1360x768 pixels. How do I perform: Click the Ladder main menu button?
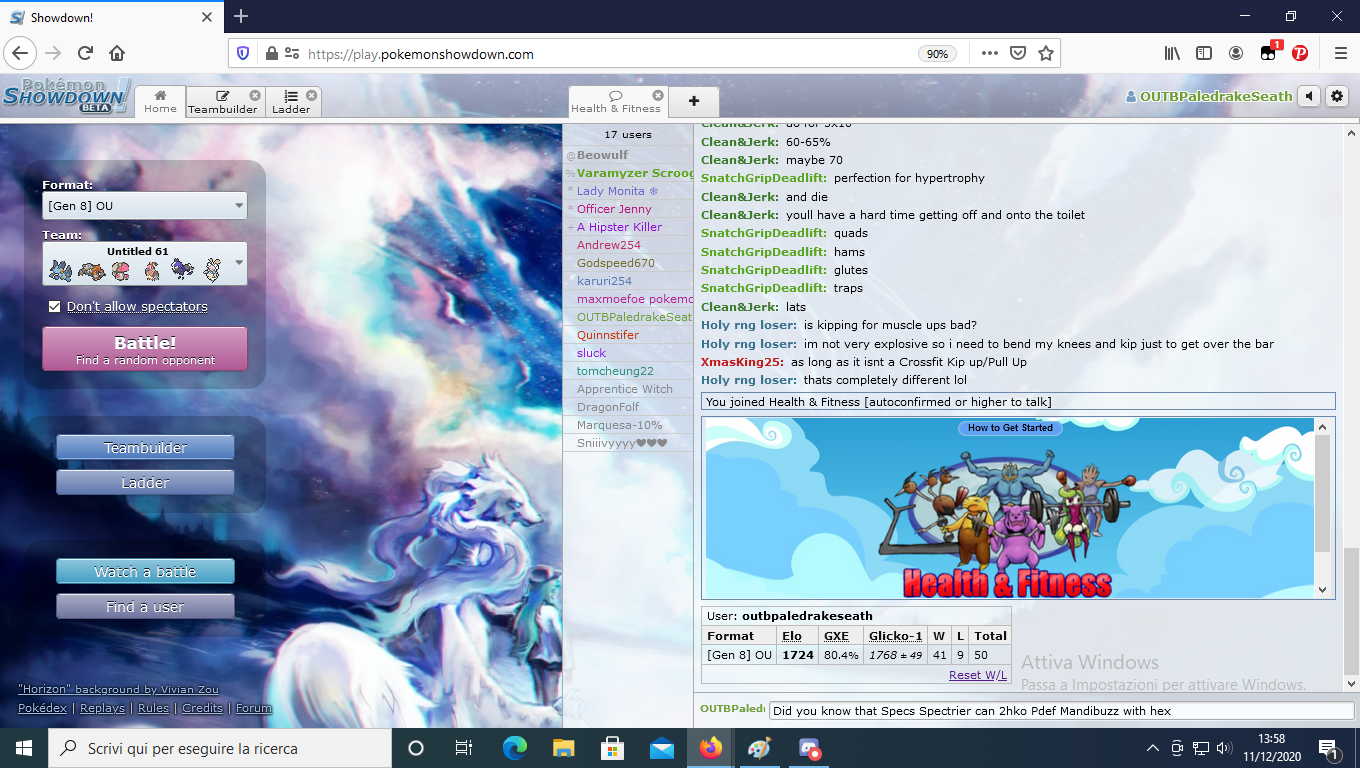tap(145, 483)
